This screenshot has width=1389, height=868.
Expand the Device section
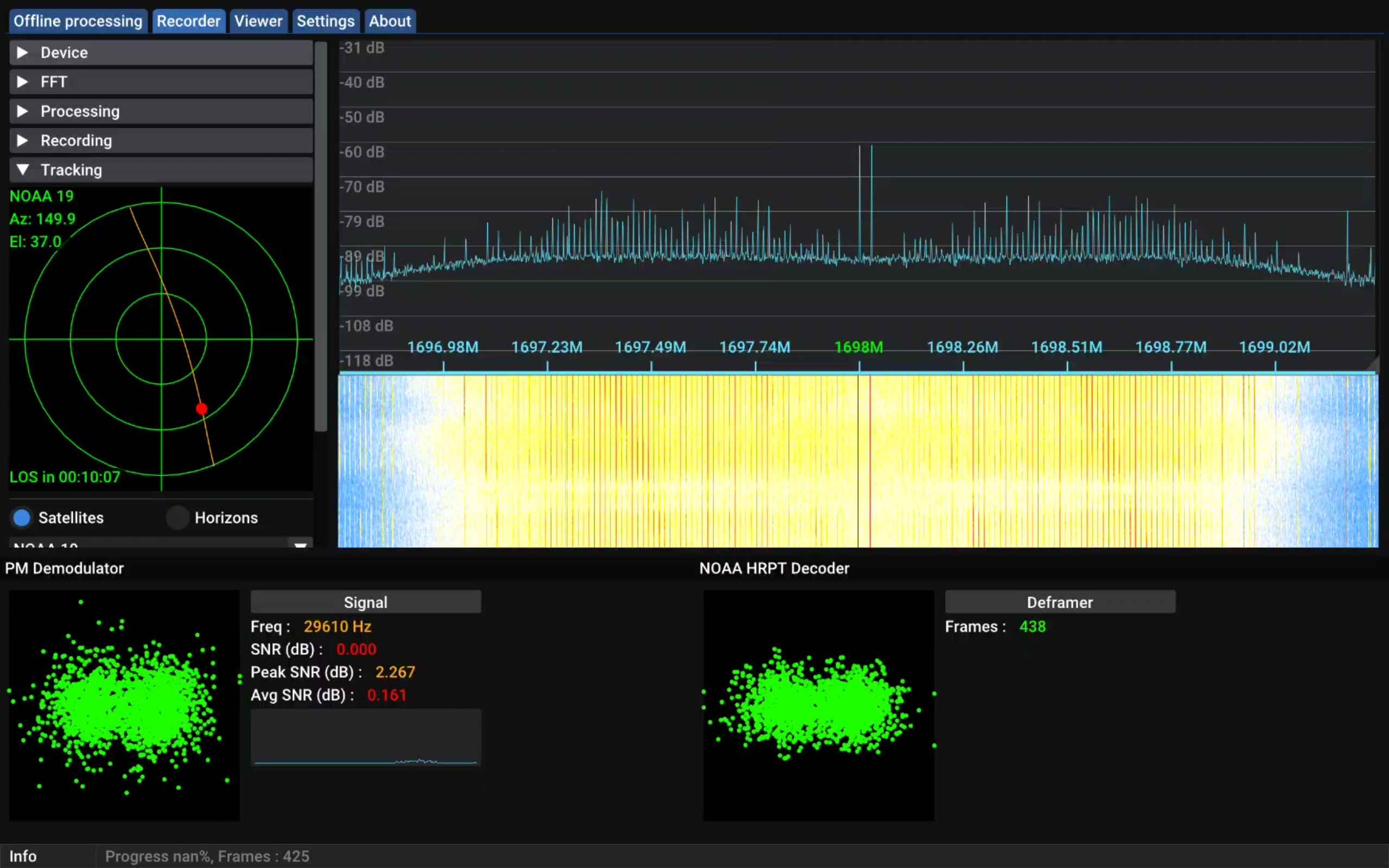pos(161,52)
